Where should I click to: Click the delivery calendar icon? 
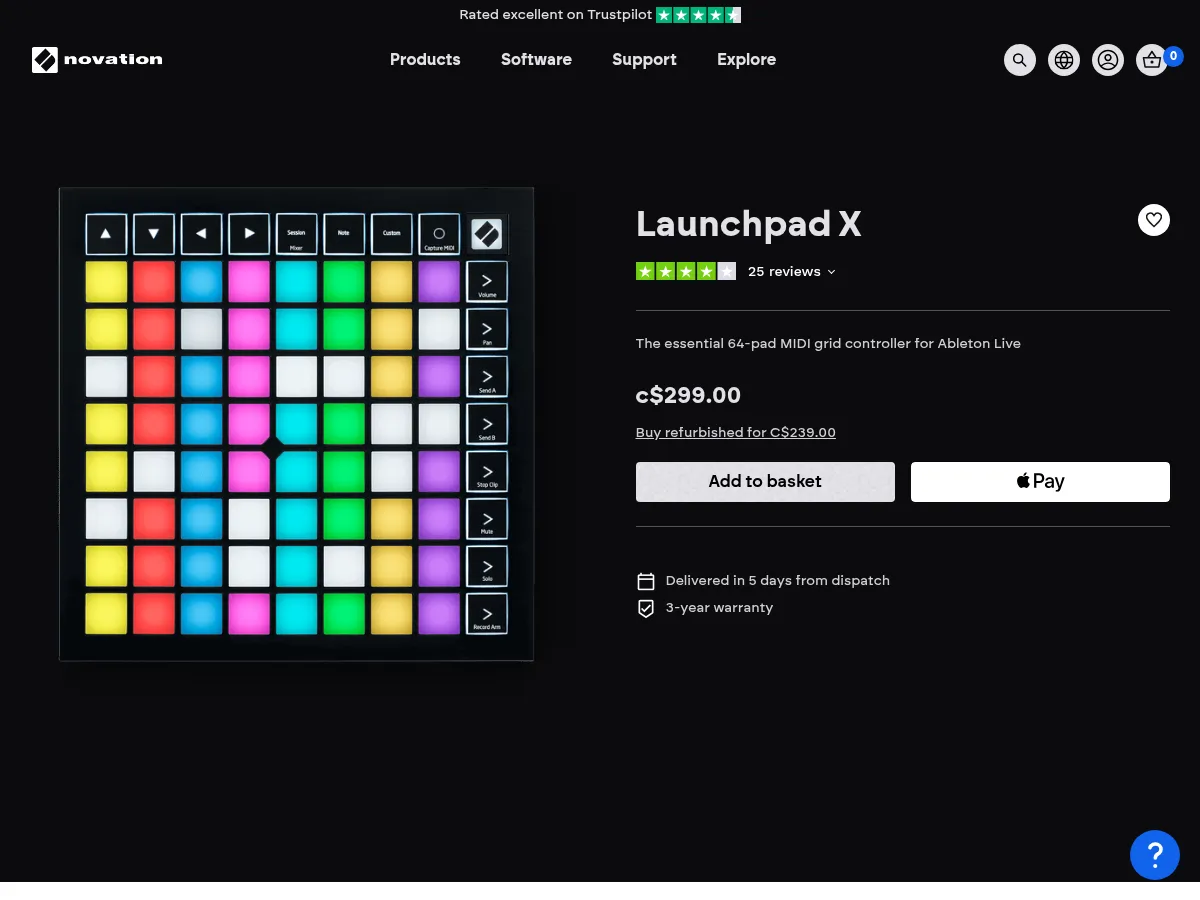tap(646, 581)
